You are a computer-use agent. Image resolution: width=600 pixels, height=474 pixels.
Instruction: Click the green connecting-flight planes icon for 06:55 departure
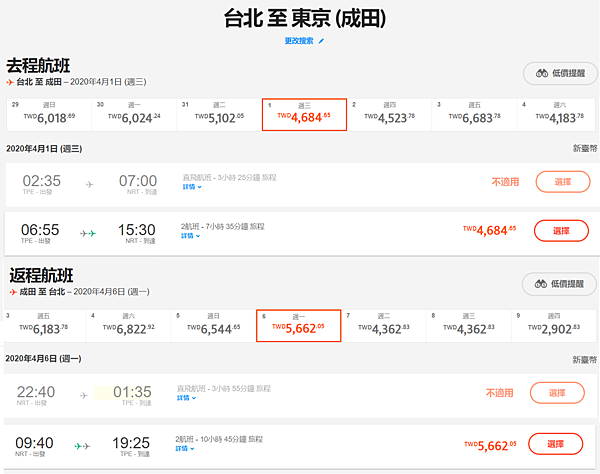89,233
